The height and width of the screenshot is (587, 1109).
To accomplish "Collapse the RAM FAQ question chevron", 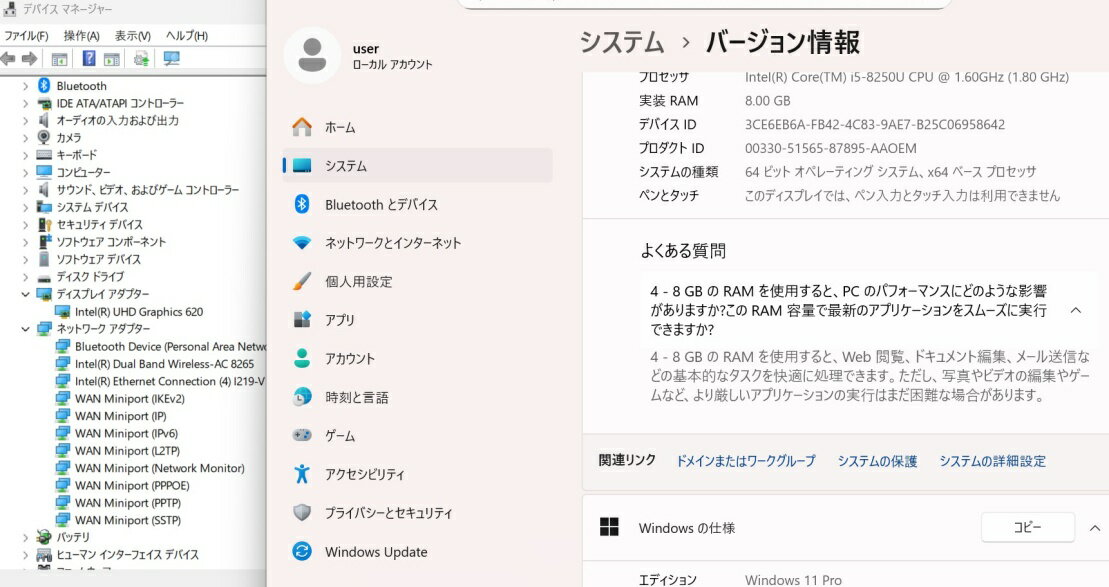I will click(1076, 310).
